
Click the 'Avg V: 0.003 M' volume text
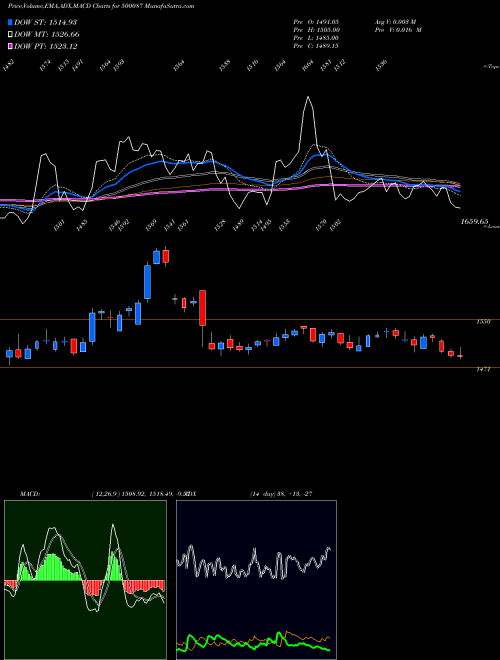(395, 21)
